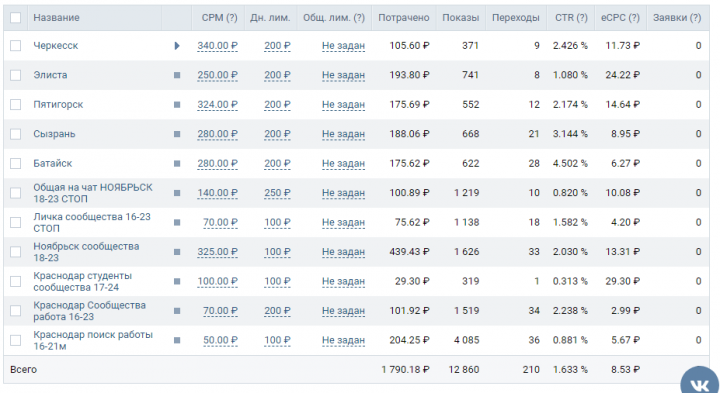Click Краснодар поиск работы impressions 4 085
720x393 pixels.
pos(467,340)
